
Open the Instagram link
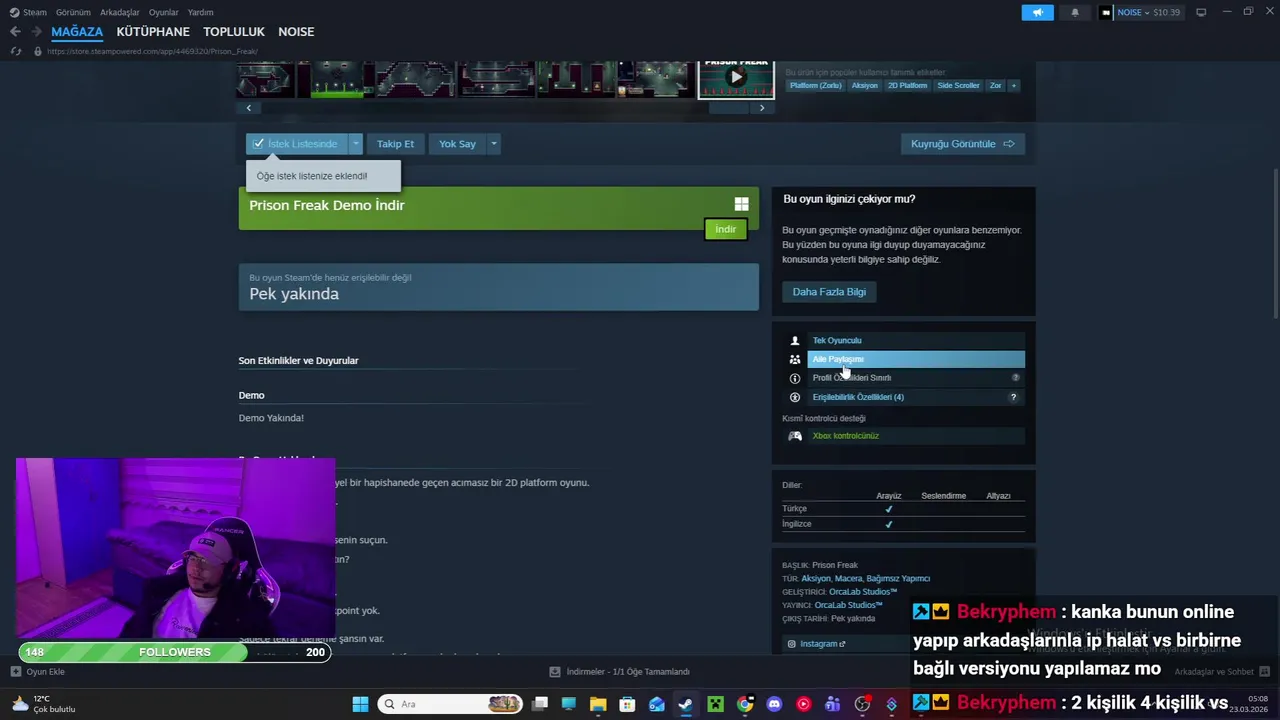[818, 644]
